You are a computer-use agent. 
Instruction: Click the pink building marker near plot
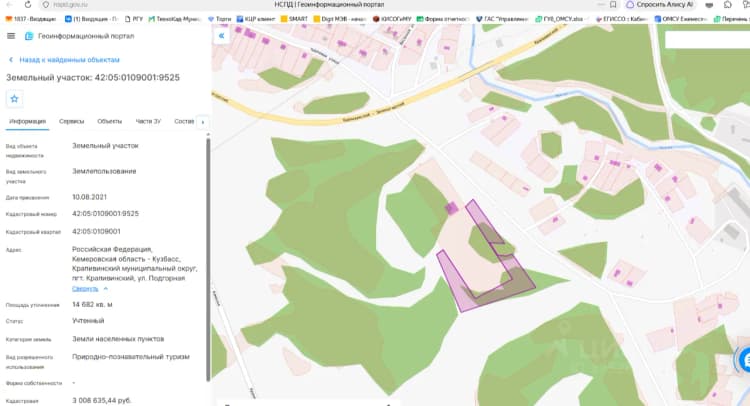[x=451, y=208]
